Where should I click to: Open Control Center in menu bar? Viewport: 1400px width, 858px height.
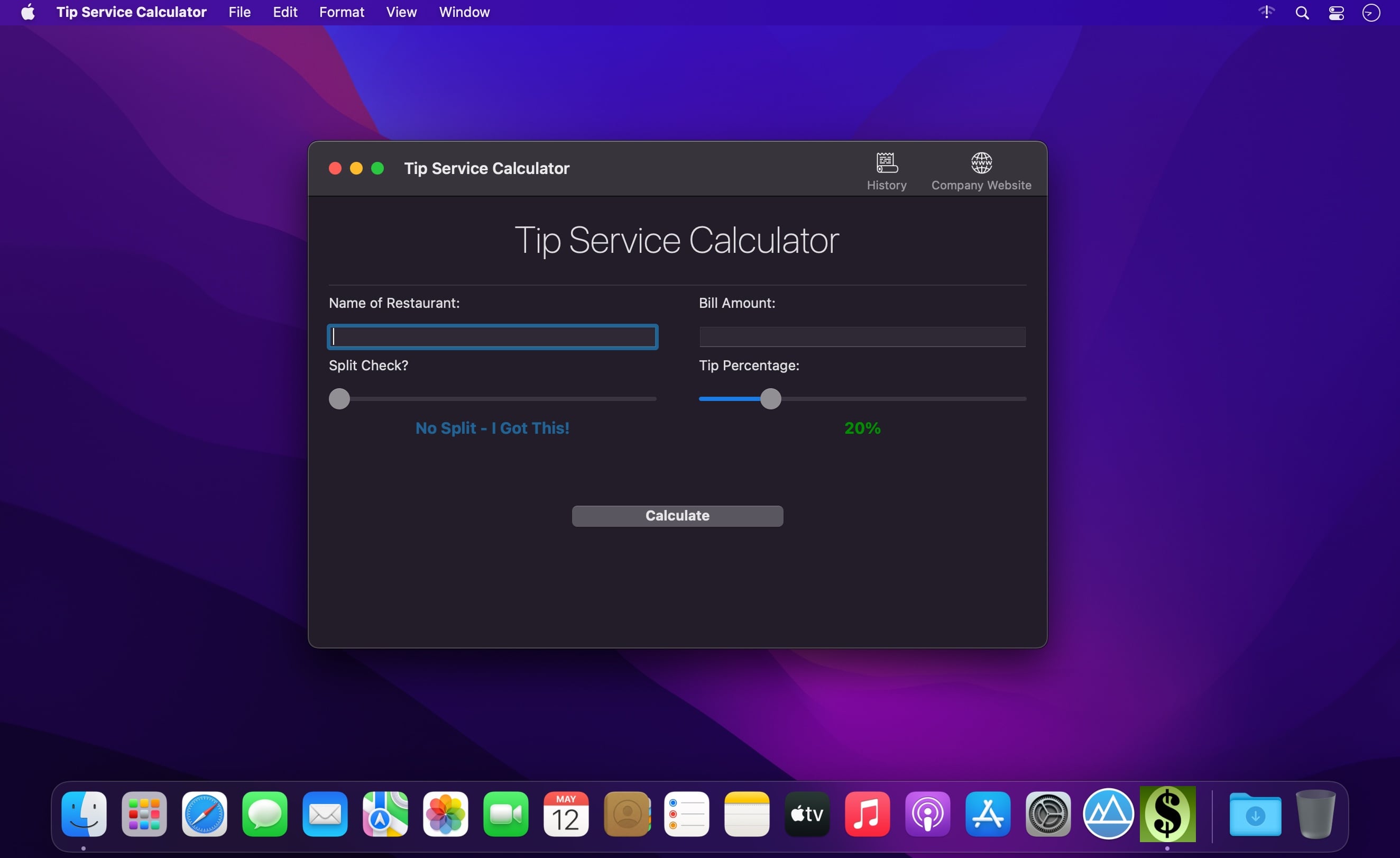1337,13
